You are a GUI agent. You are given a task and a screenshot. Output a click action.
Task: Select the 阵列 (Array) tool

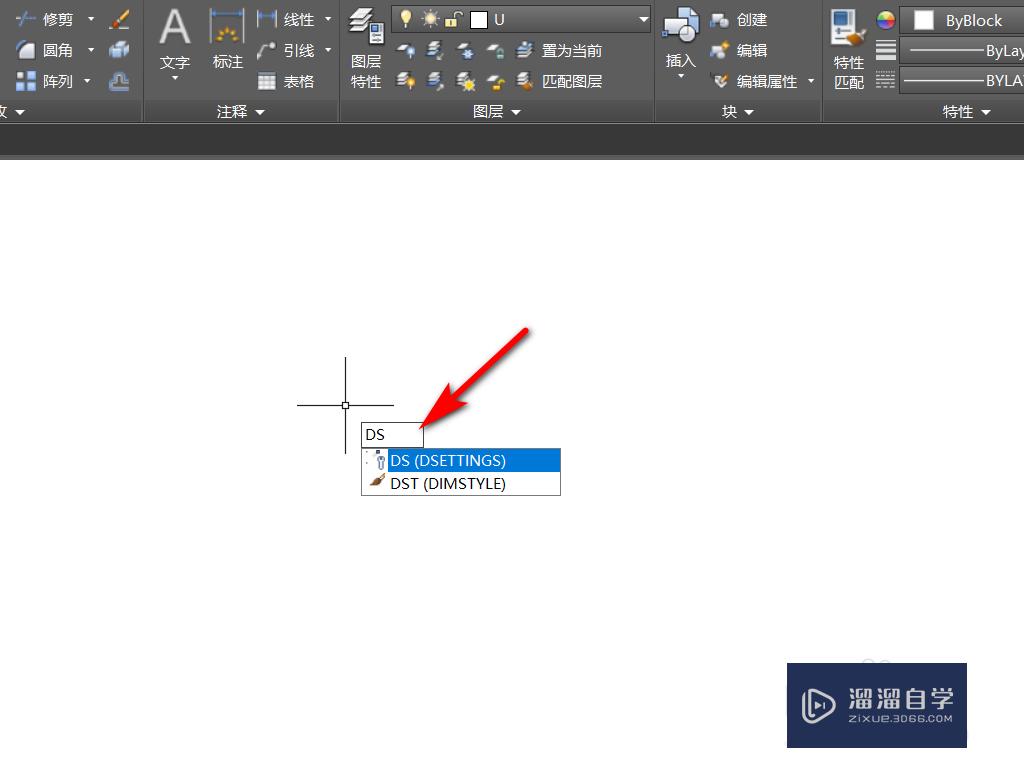coord(44,81)
